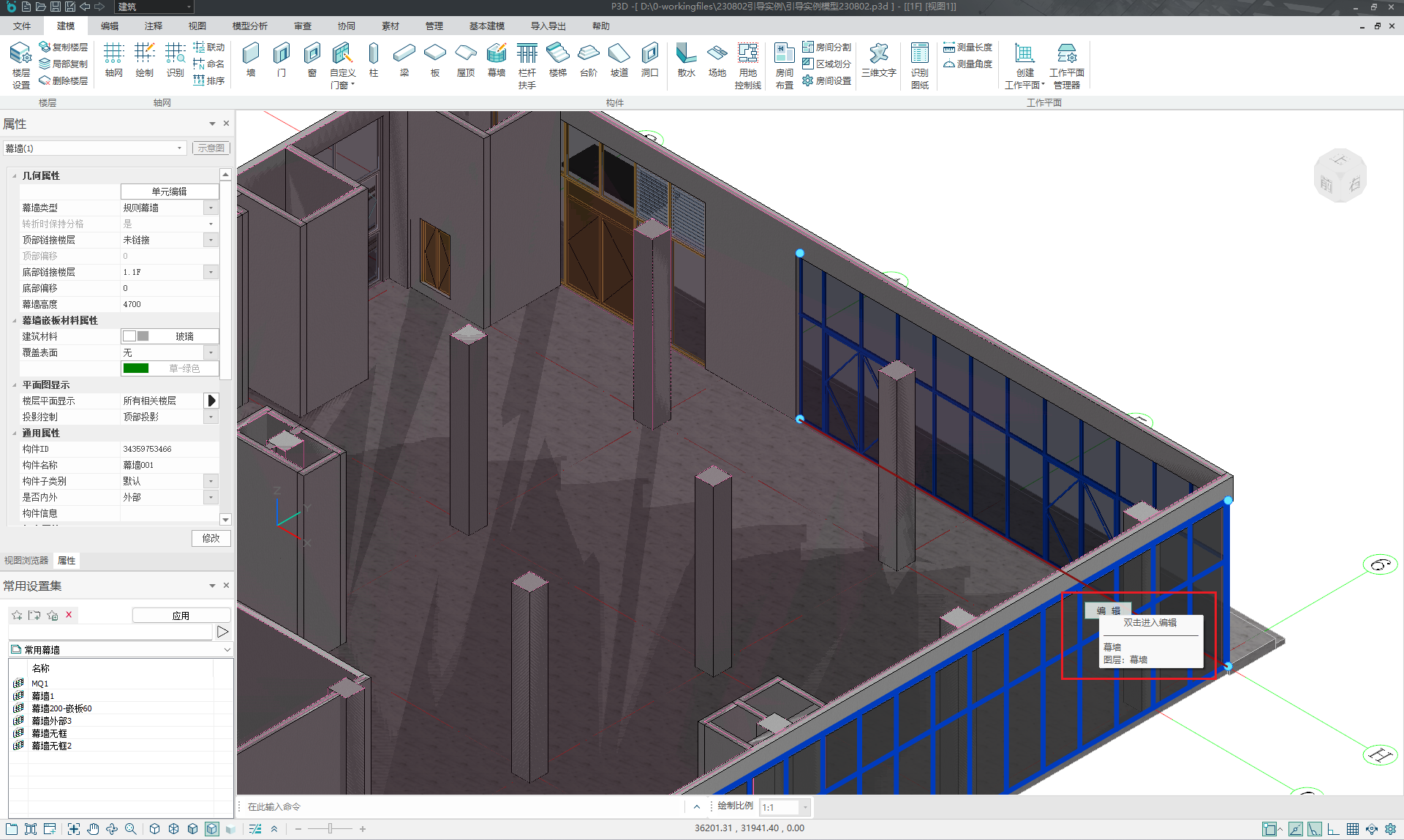Viewport: 1404px width, 840px height.
Task: Toggle grid display in bottom-right status bar
Action: click(1352, 828)
